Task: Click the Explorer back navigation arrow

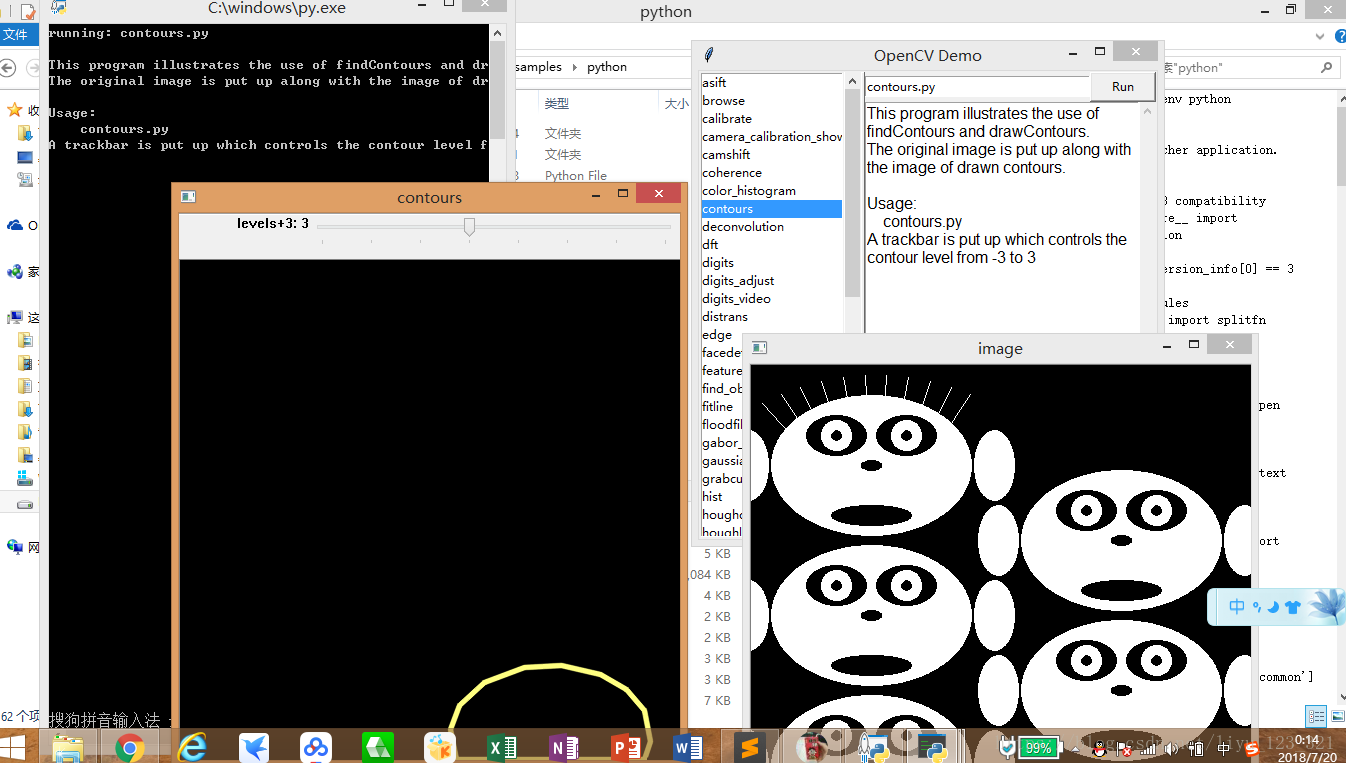Action: (x=8, y=68)
